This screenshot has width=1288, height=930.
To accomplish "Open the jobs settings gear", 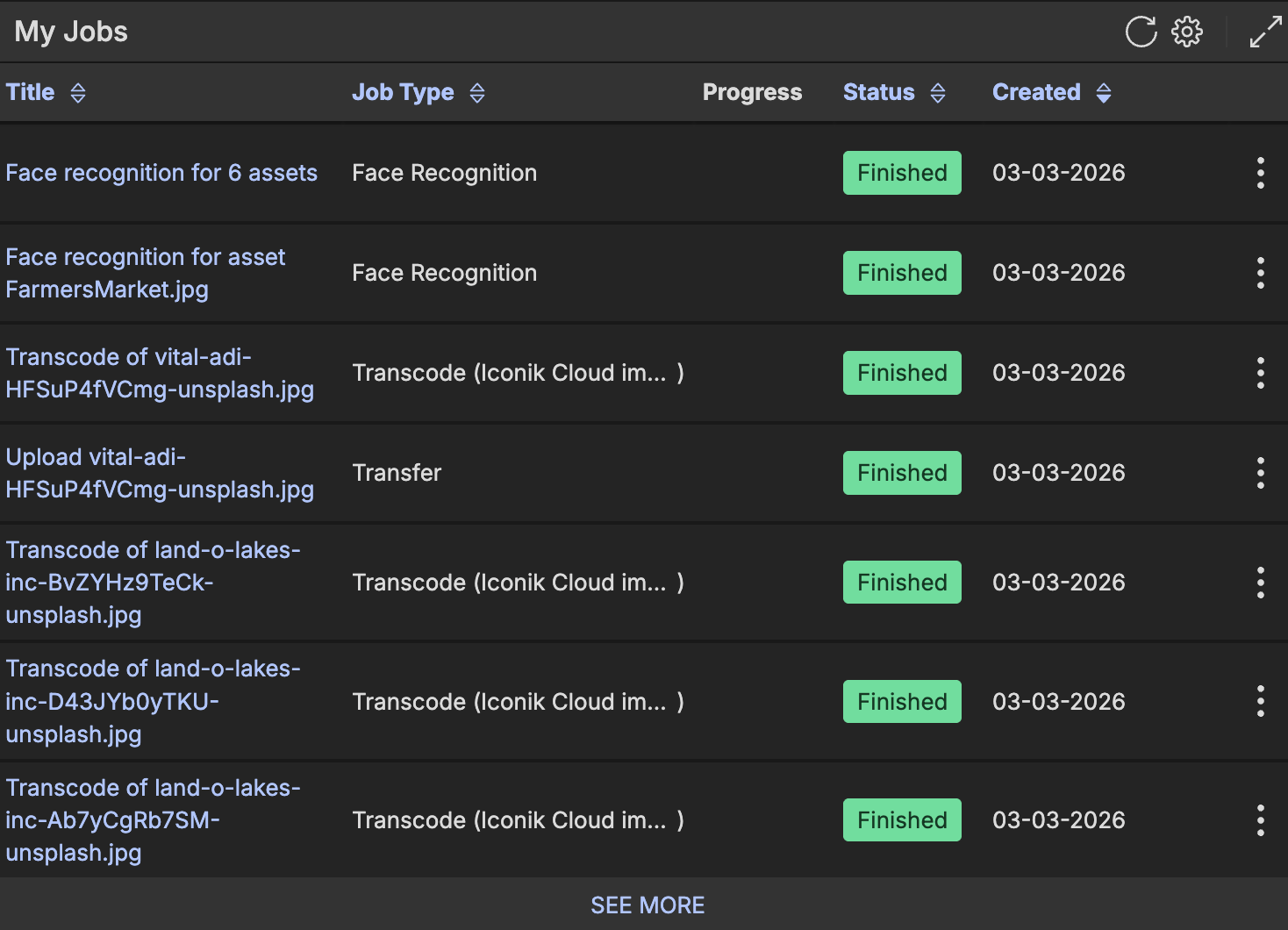I will click(1187, 32).
